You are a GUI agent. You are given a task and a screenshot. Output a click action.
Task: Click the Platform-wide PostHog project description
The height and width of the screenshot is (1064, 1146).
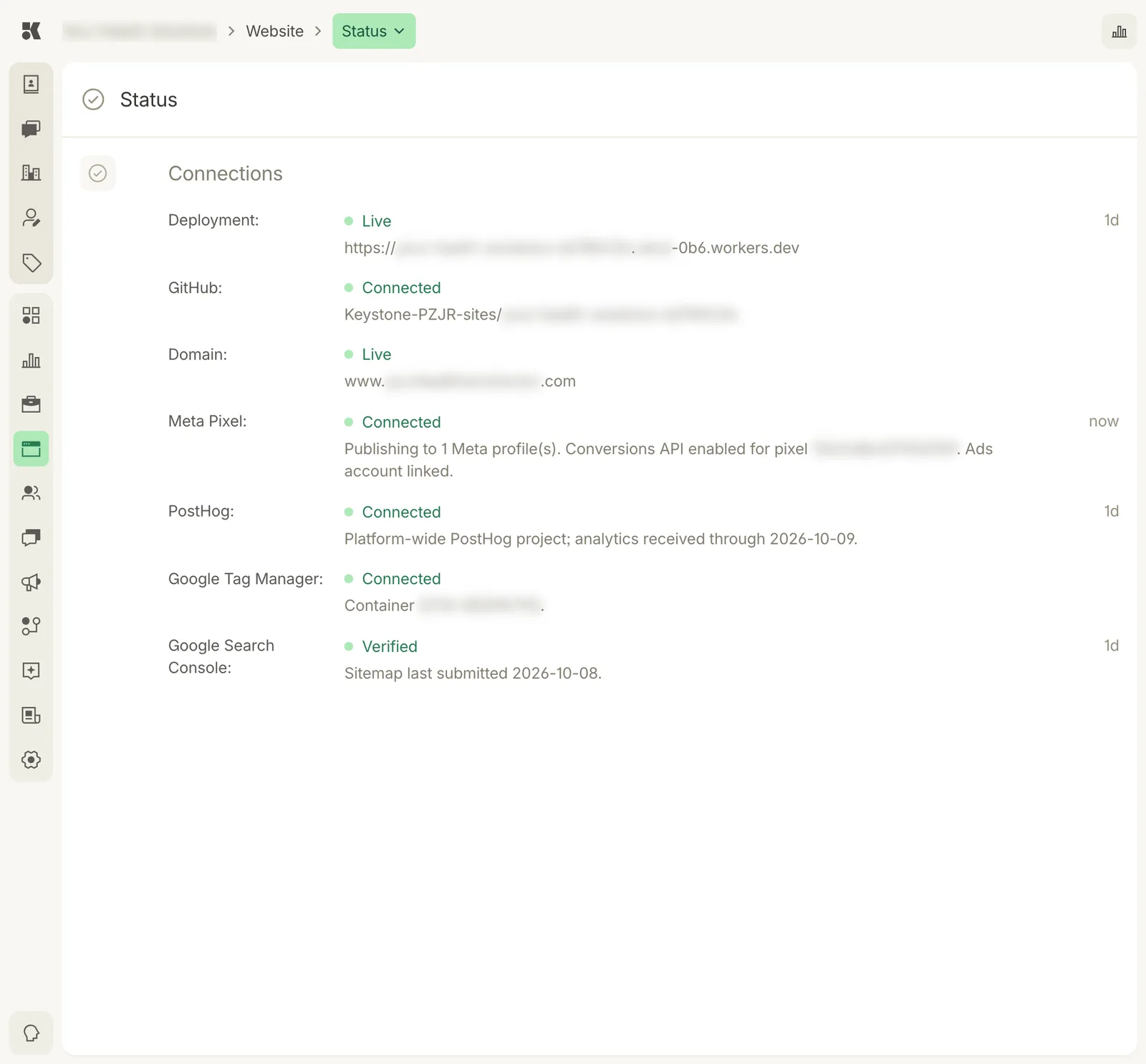(601, 539)
